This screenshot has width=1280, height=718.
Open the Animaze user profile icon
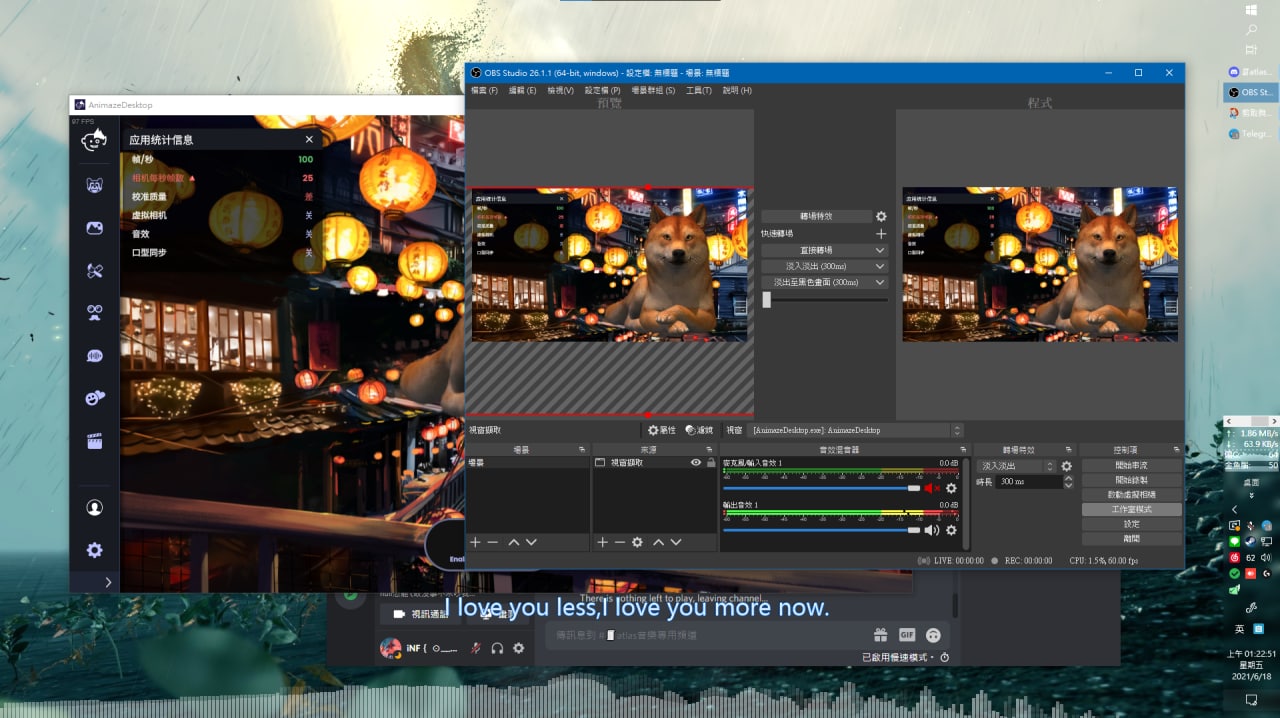(94, 508)
